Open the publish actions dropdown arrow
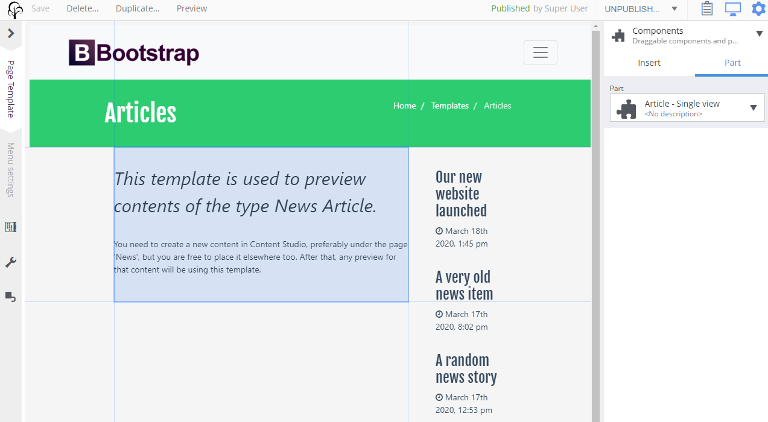Image resolution: width=768 pixels, height=422 pixels. (674, 9)
